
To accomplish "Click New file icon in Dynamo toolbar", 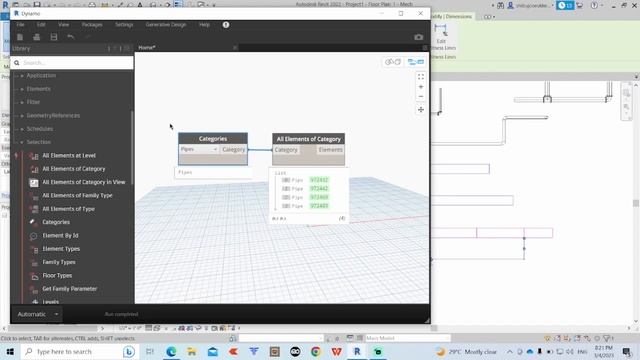I will pyautogui.click(x=20, y=37).
